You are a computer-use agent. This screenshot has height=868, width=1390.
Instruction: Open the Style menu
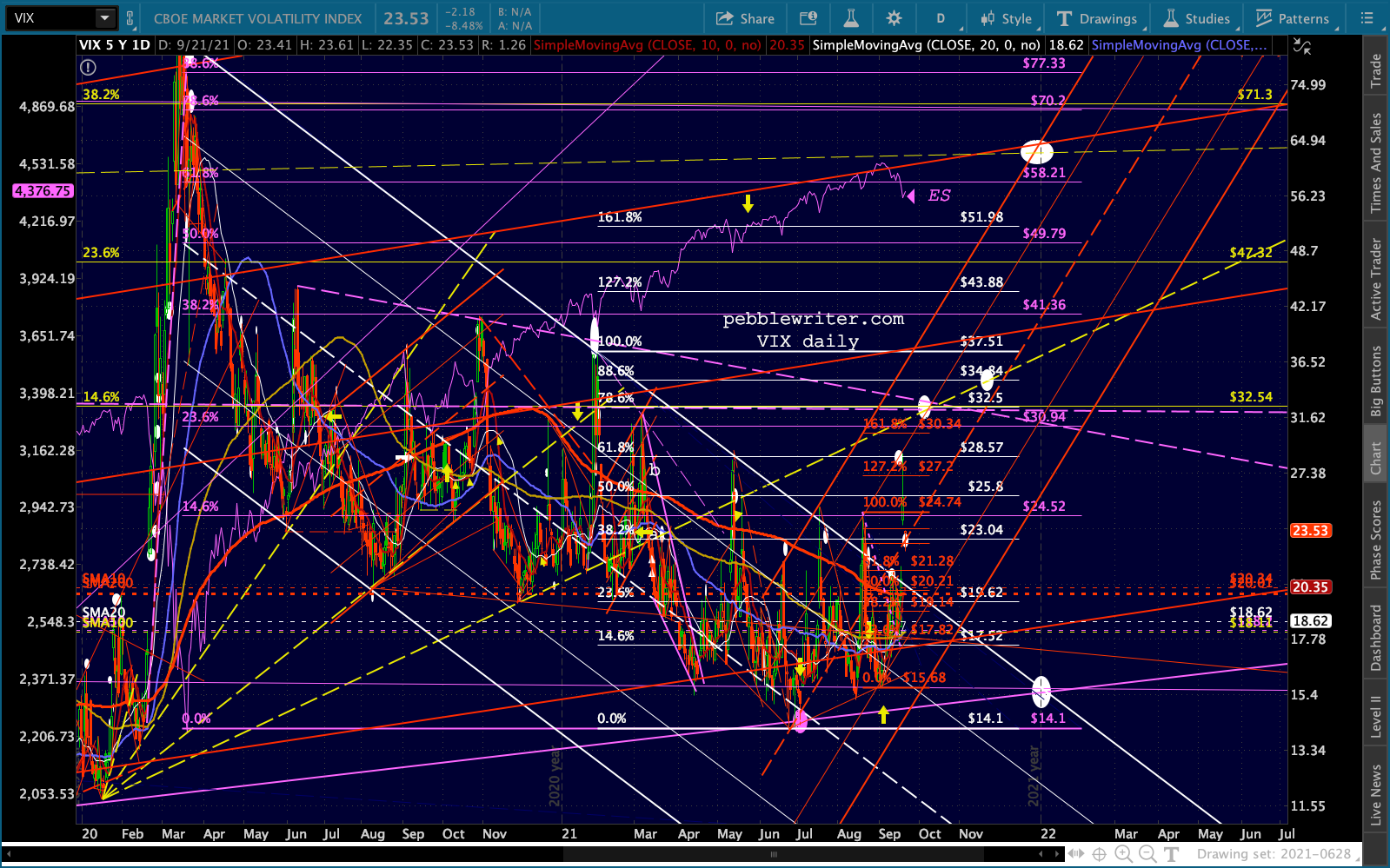tap(1007, 18)
